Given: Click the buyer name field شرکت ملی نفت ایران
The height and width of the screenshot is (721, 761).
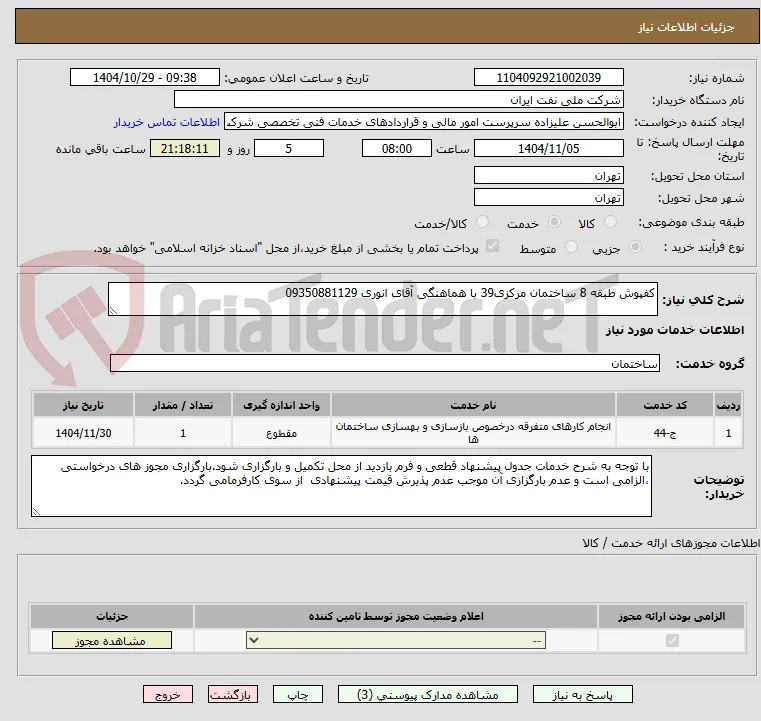Looking at the screenshot, I should pos(398,100).
